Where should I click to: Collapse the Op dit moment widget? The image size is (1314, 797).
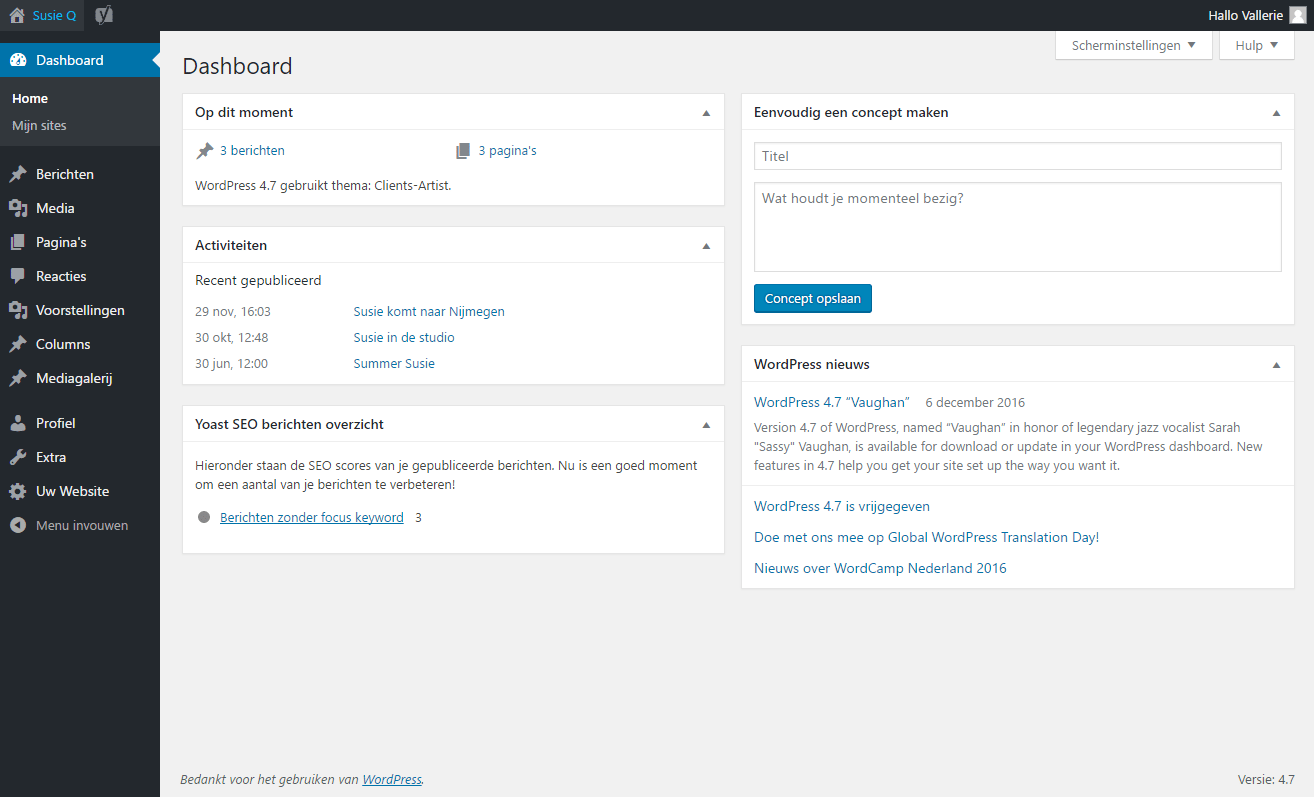(706, 113)
